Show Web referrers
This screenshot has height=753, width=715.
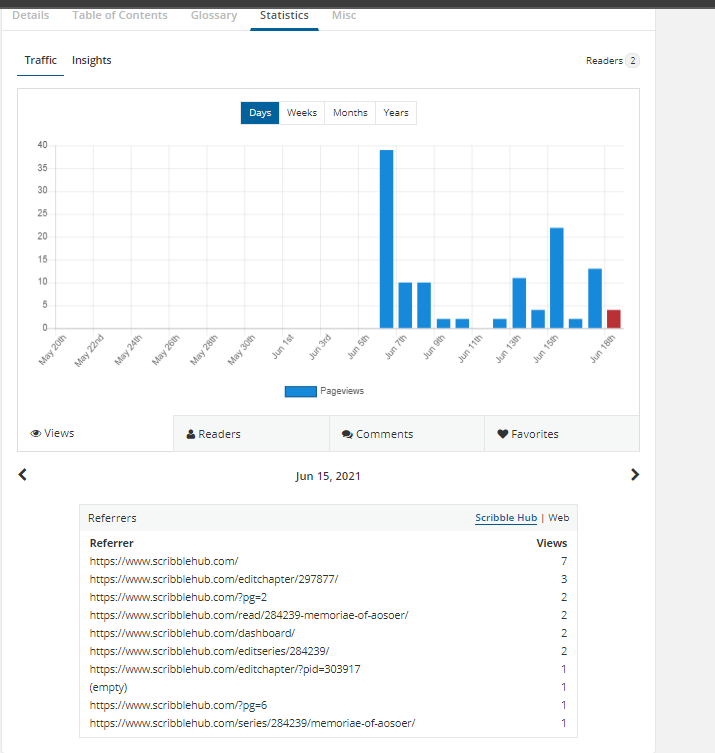pyautogui.click(x=558, y=518)
